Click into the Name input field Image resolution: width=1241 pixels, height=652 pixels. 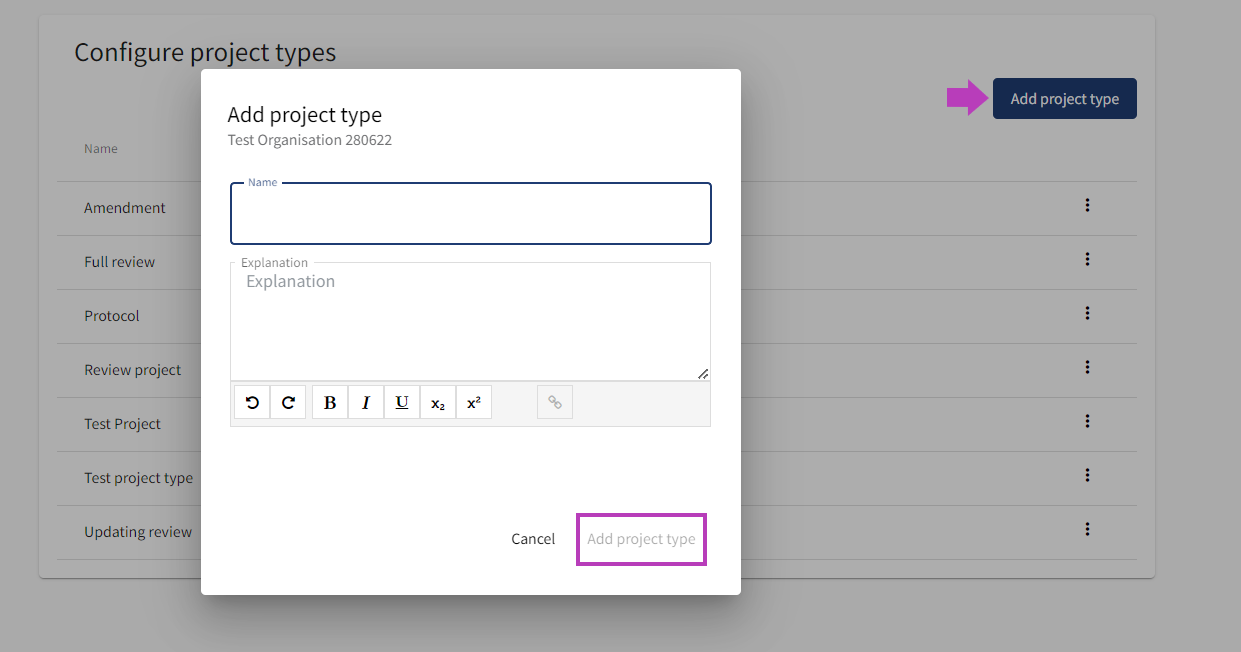click(470, 214)
